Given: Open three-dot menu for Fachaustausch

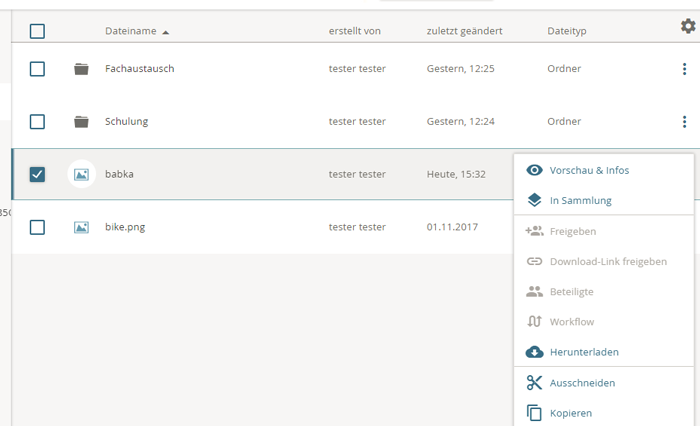Looking at the screenshot, I should click(x=684, y=69).
